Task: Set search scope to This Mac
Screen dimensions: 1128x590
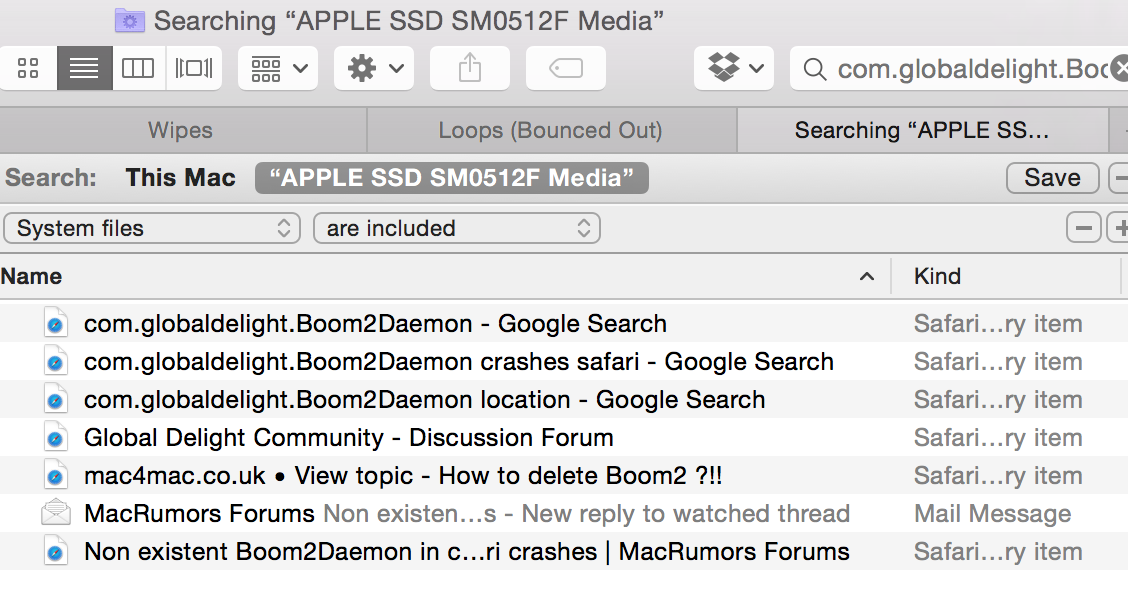Action: tap(181, 178)
